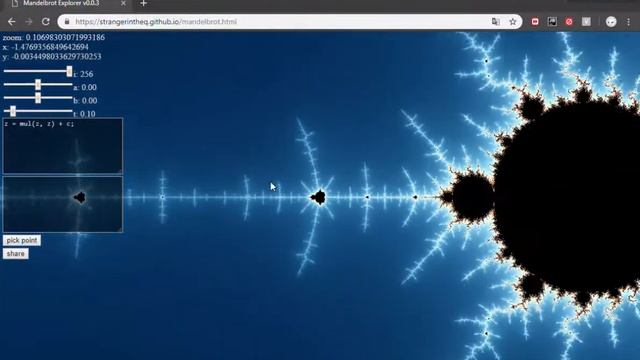
Task: Open the dark image extension icon
Action: click(552, 22)
